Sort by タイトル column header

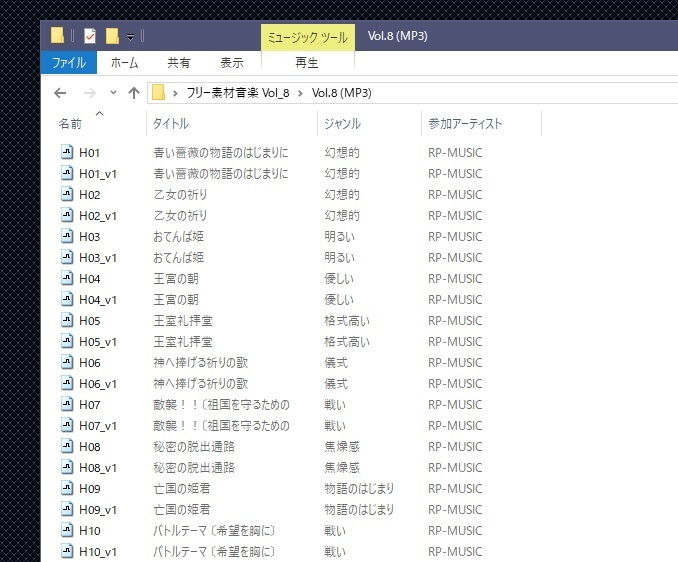(x=171, y=124)
